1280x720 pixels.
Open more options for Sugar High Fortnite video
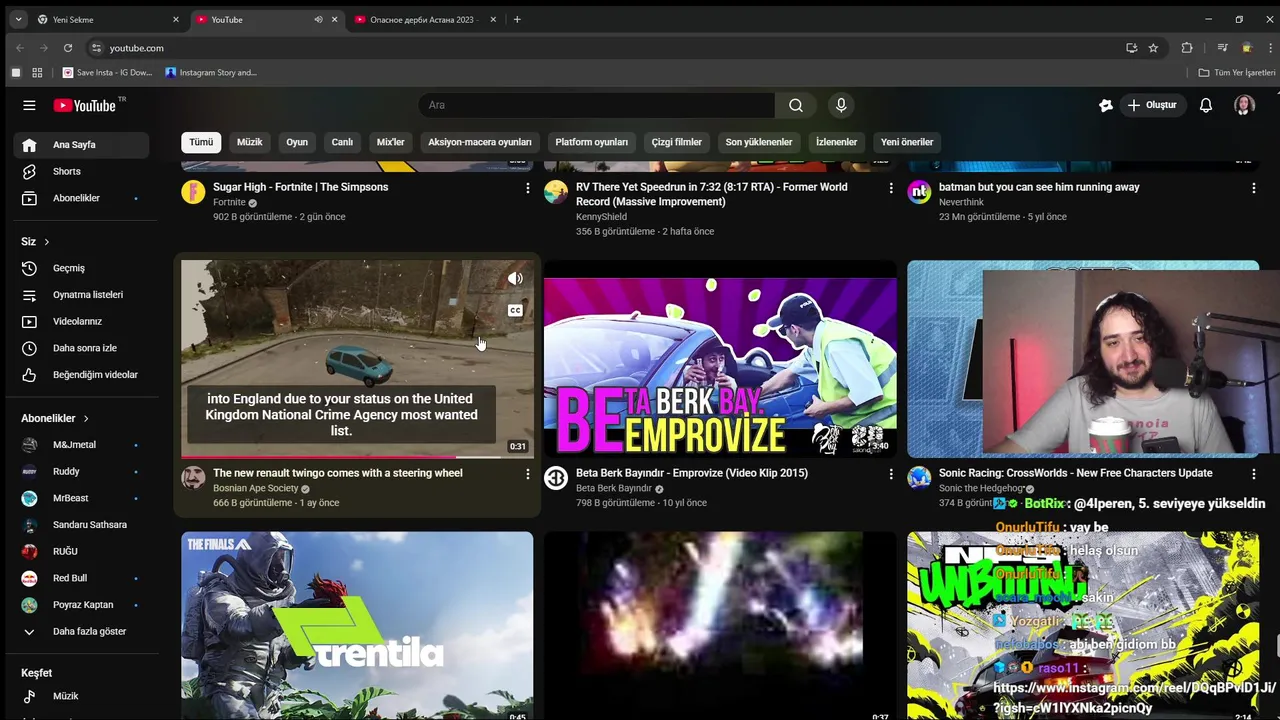pos(528,188)
